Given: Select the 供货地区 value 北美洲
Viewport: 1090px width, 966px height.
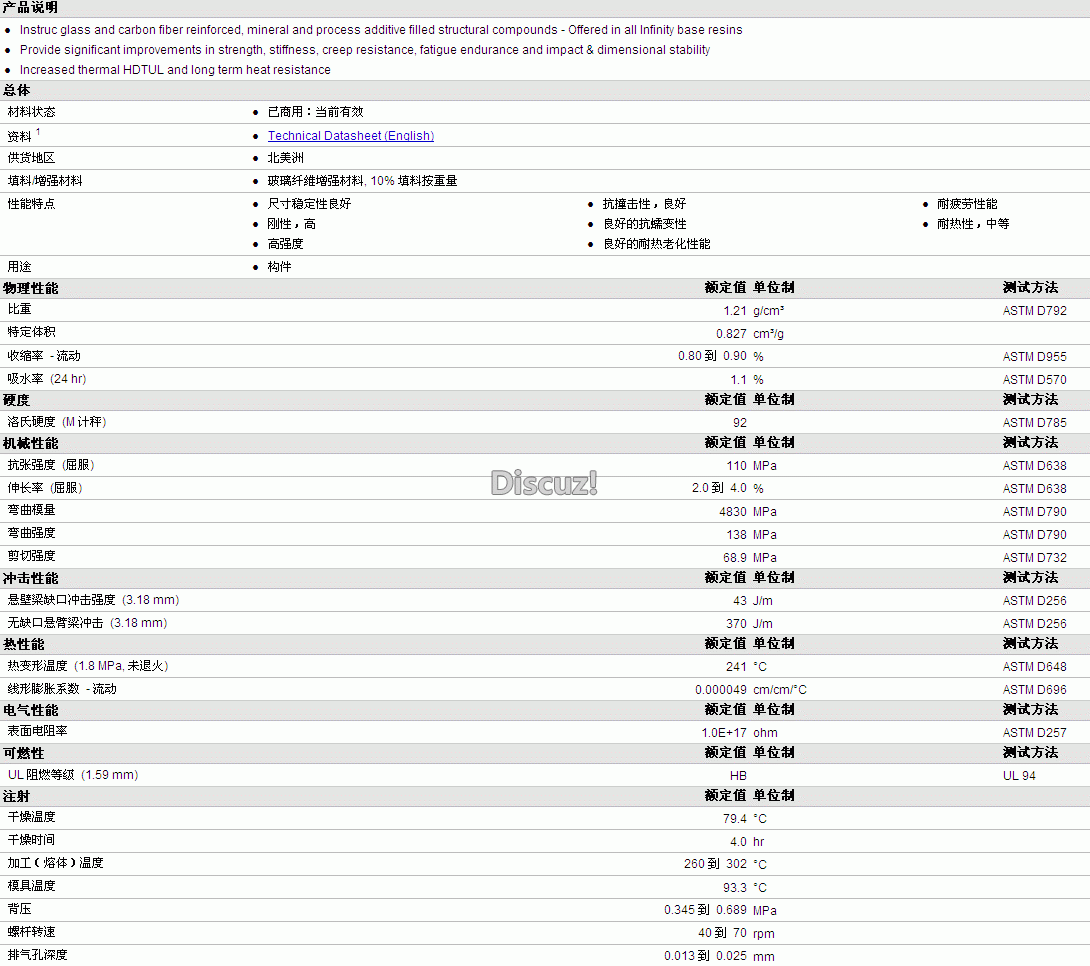Looking at the screenshot, I should coord(286,158).
